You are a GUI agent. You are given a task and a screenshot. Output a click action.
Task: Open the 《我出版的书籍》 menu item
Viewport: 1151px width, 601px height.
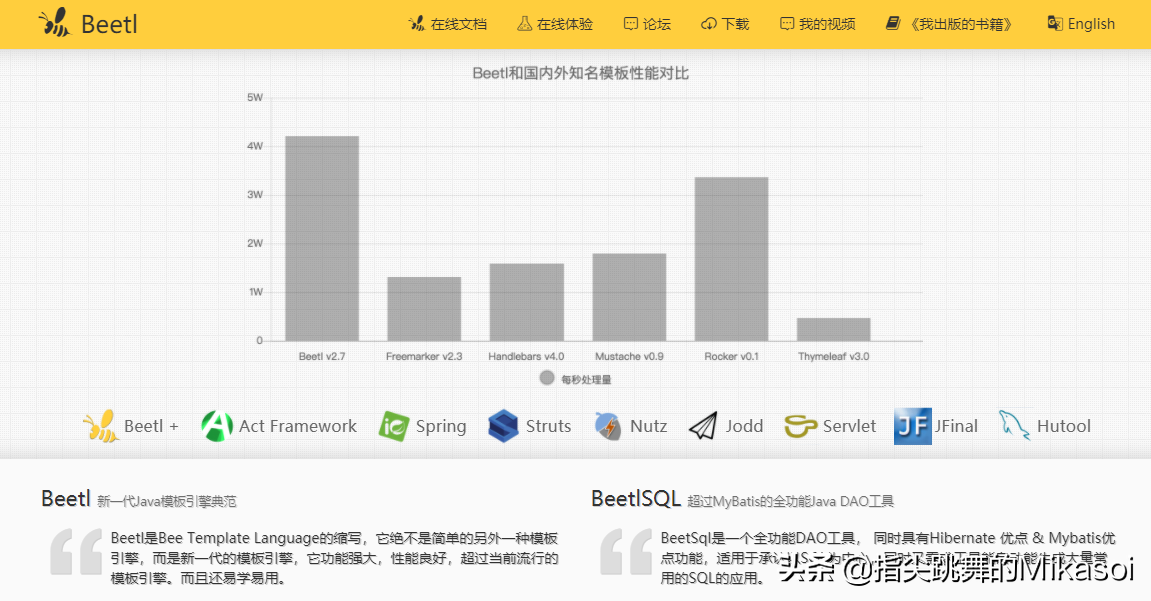[962, 24]
